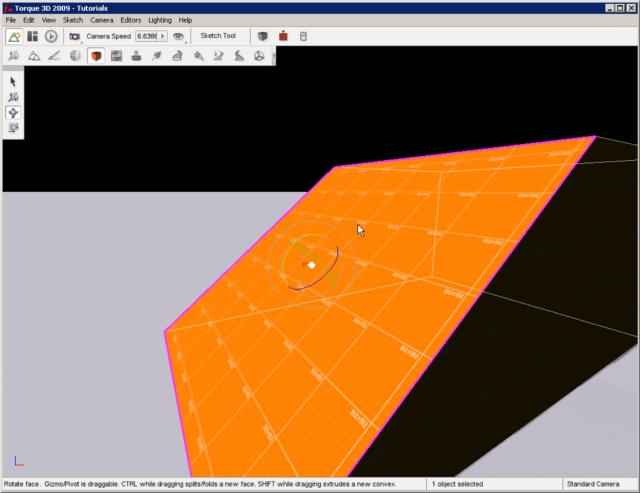Expand the second toolbar overflow handle

tap(275, 56)
